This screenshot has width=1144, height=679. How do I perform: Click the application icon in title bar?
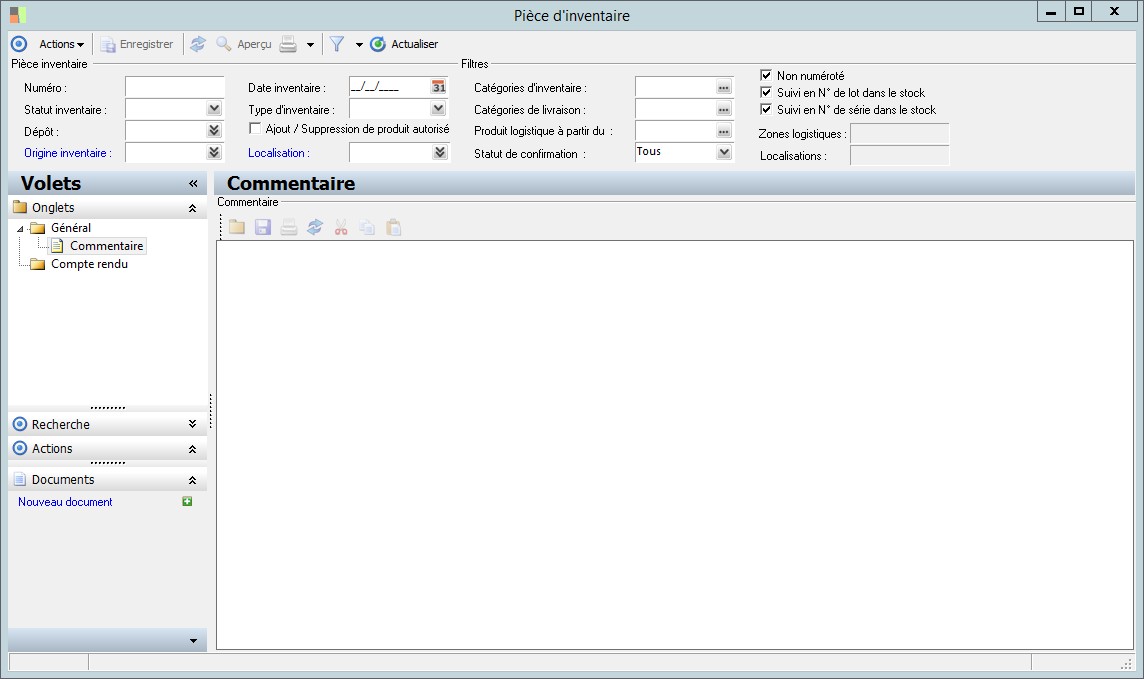point(18,15)
